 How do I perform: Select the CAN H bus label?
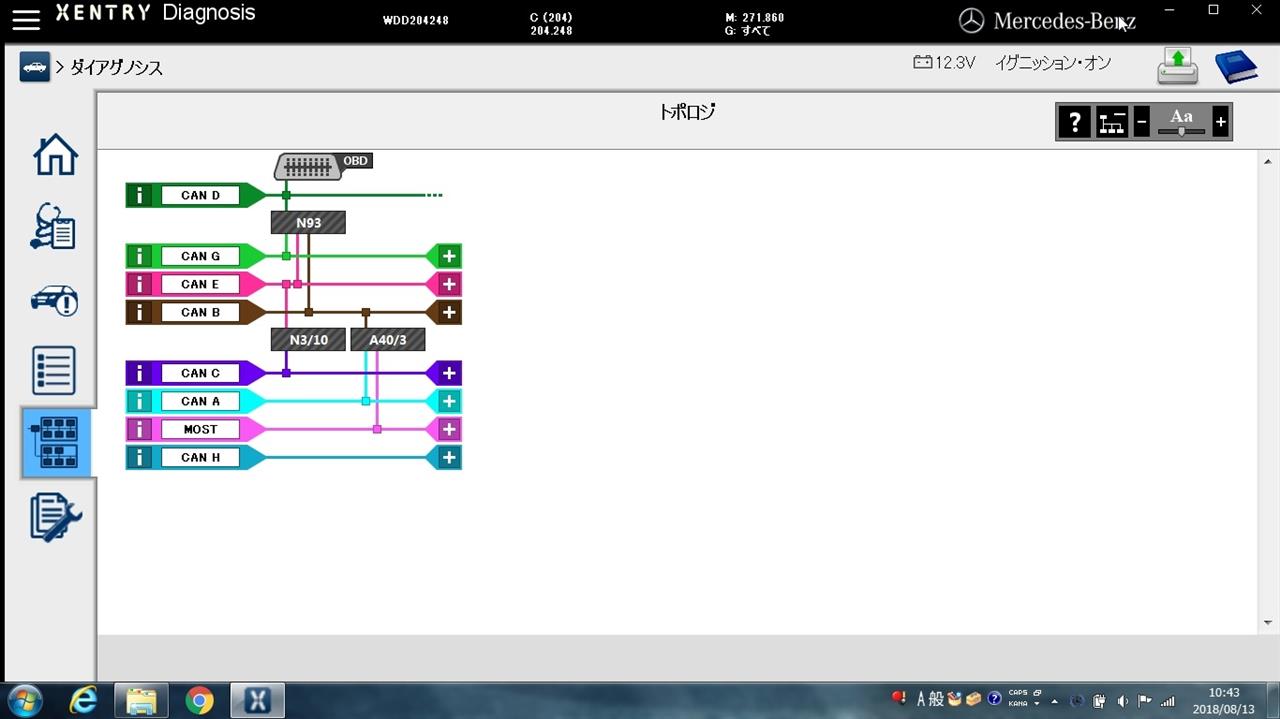coord(200,457)
